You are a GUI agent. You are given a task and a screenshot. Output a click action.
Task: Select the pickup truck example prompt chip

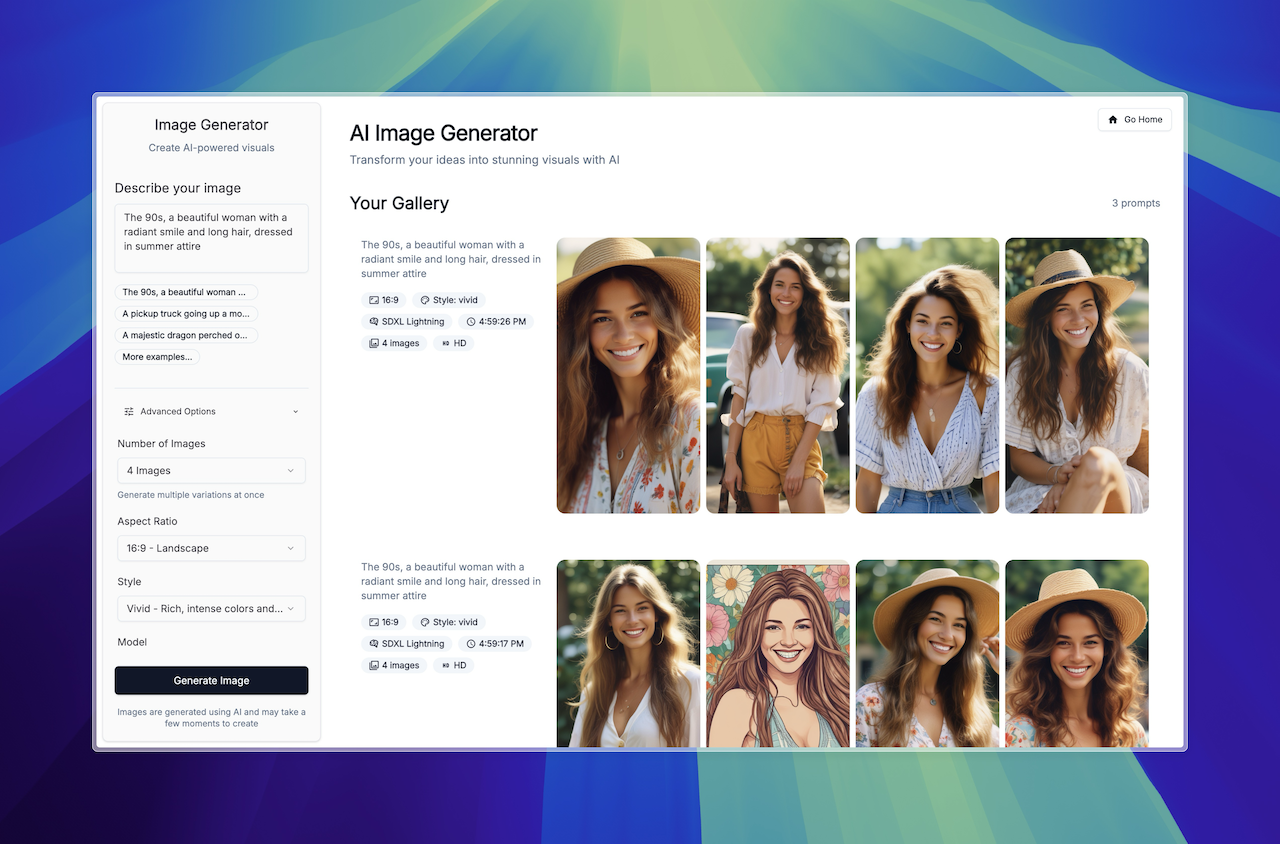[x=186, y=314]
